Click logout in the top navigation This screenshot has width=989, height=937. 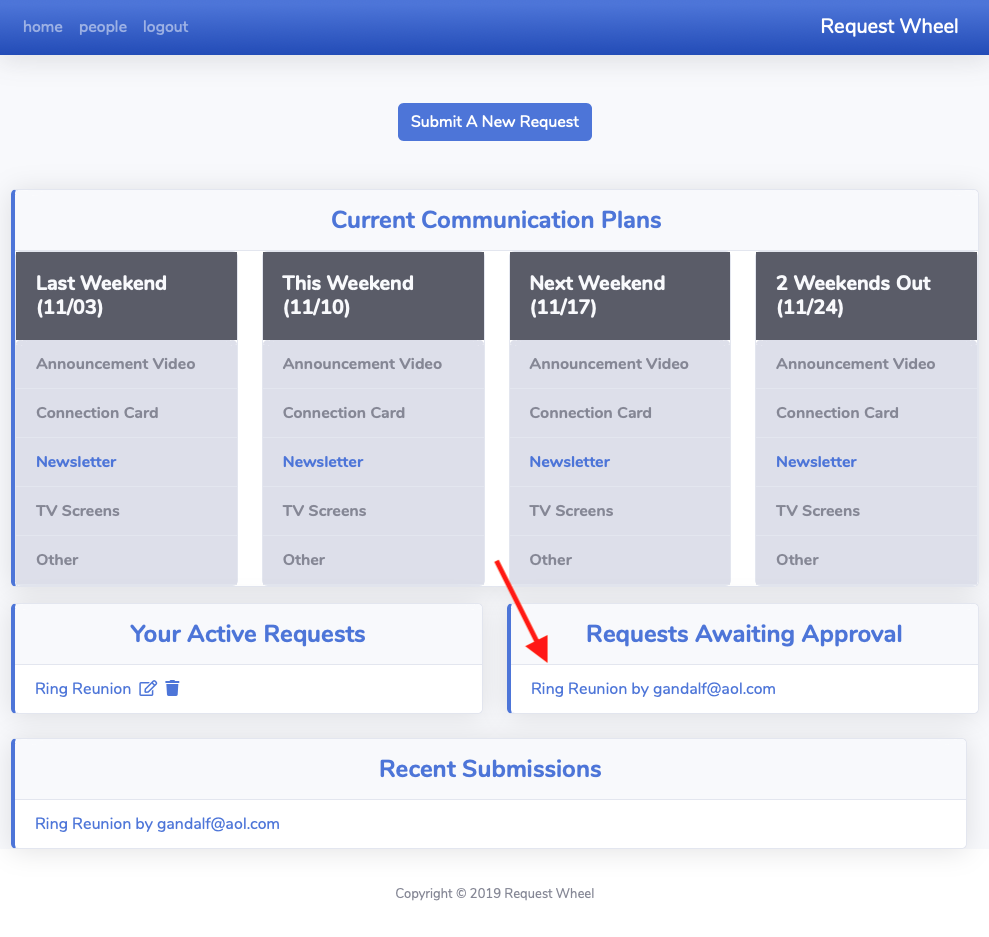point(165,27)
